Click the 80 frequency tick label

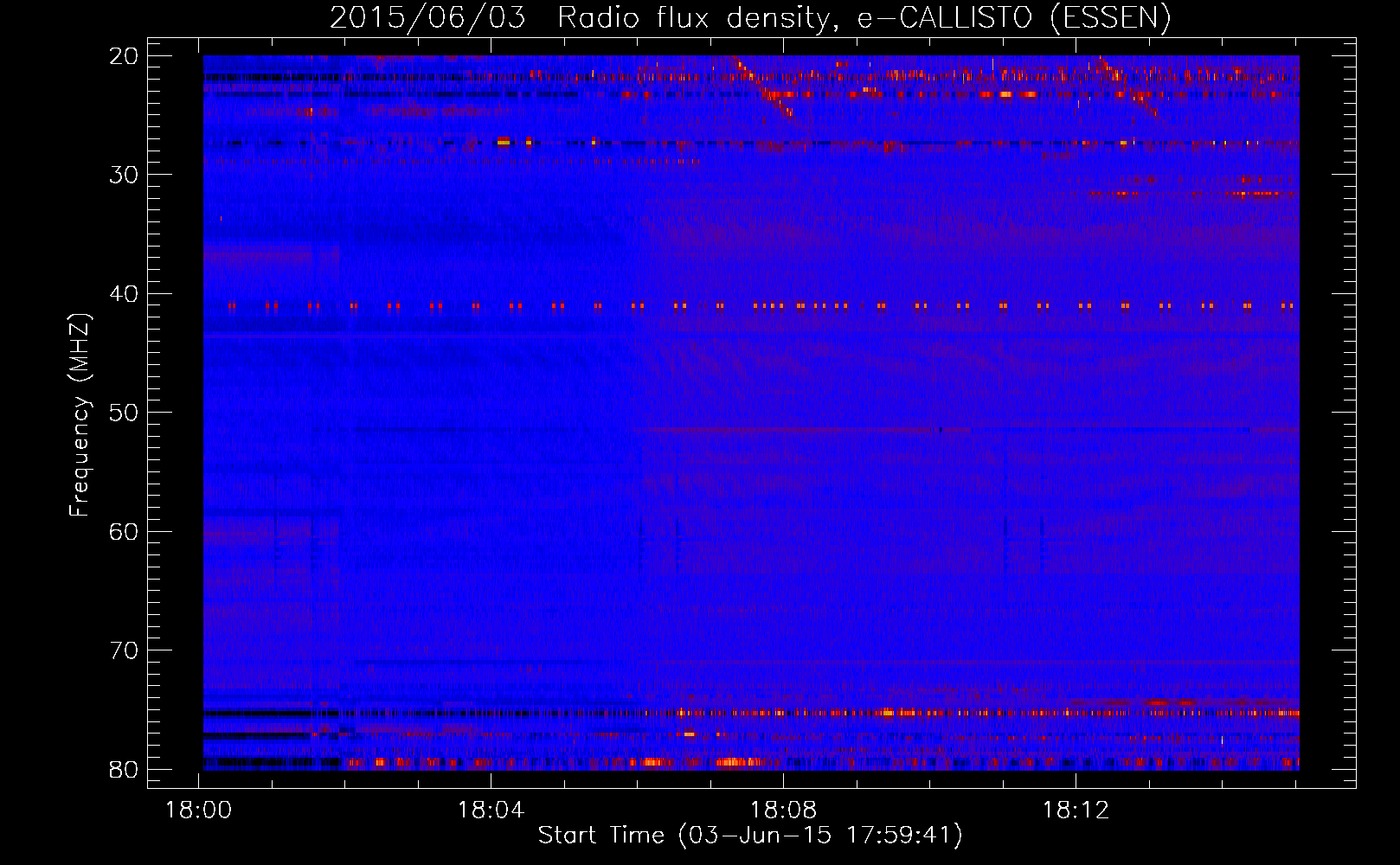click(125, 769)
